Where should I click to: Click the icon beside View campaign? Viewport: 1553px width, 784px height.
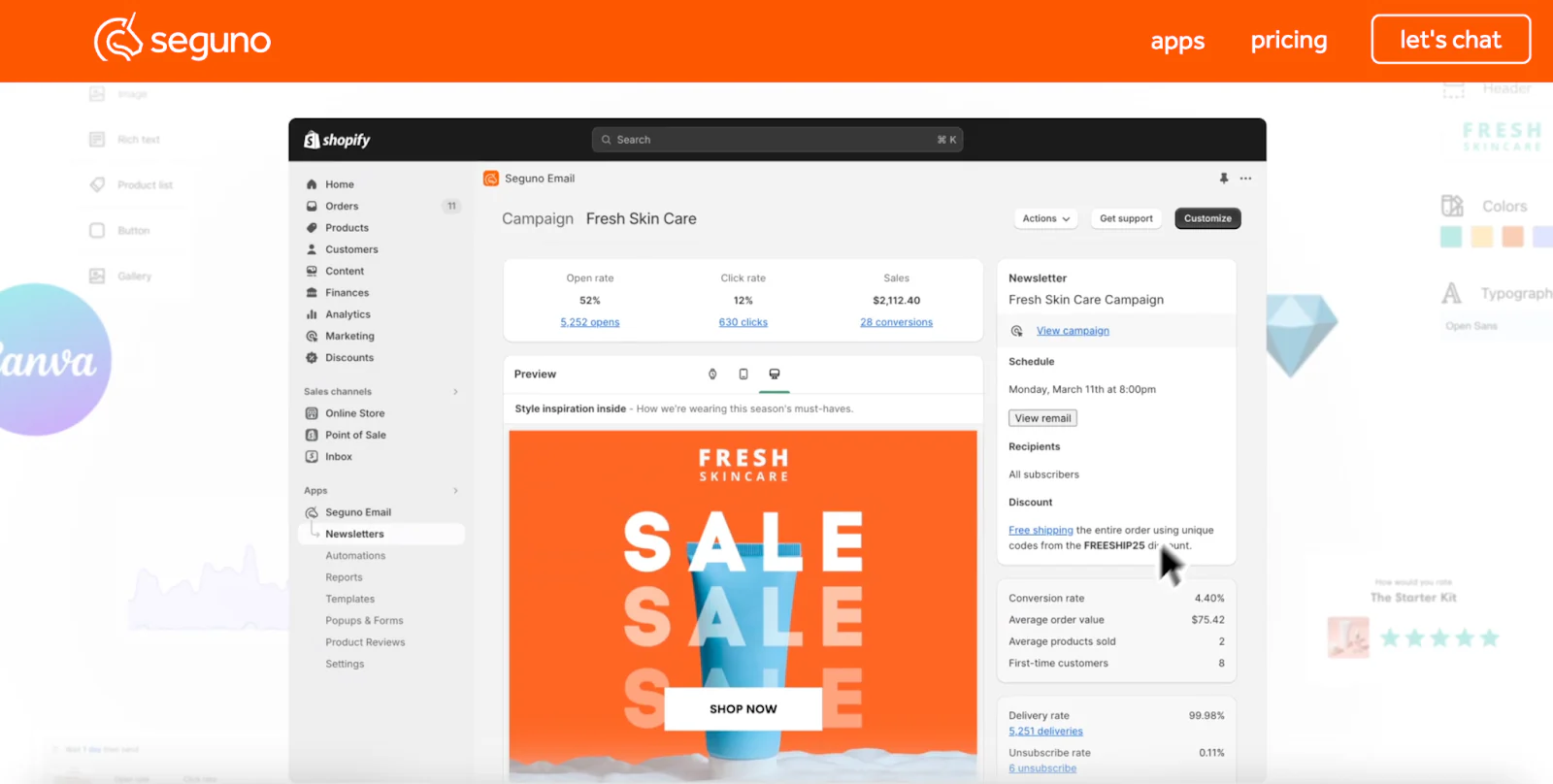[x=1016, y=331]
